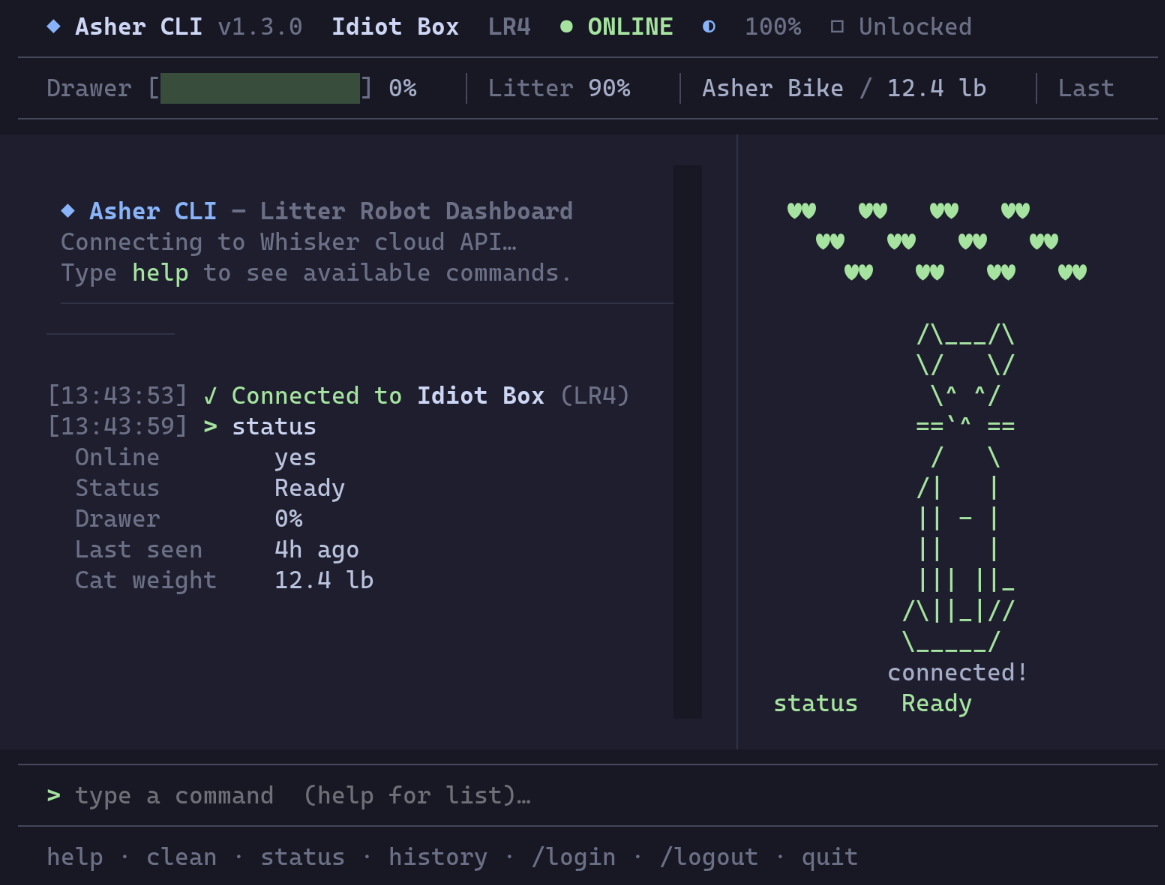Click the Drawer 0% value in status strip
The image size is (1165, 885).
click(402, 88)
